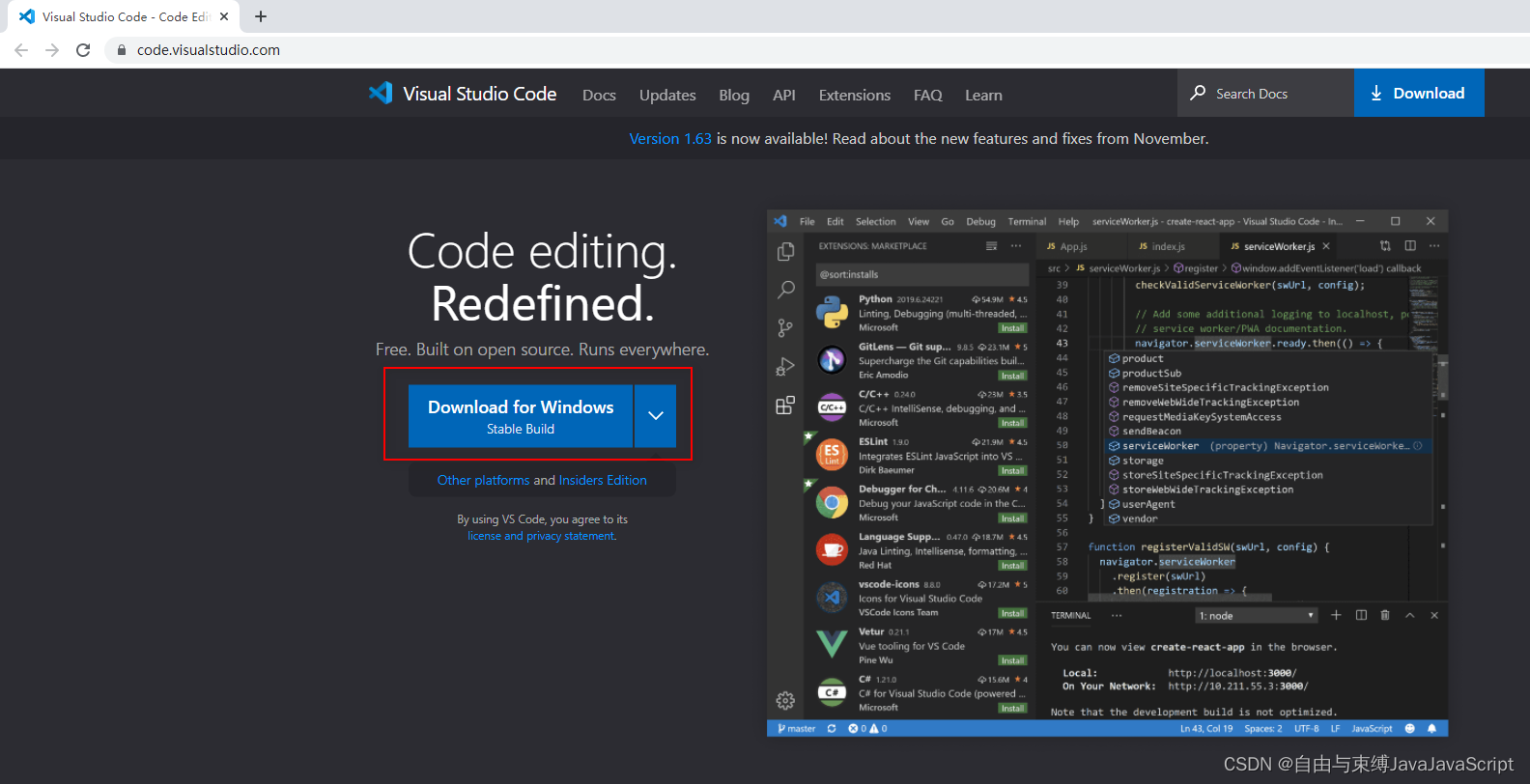Open the license and privacy statement link
The image size is (1530, 784).
(542, 536)
